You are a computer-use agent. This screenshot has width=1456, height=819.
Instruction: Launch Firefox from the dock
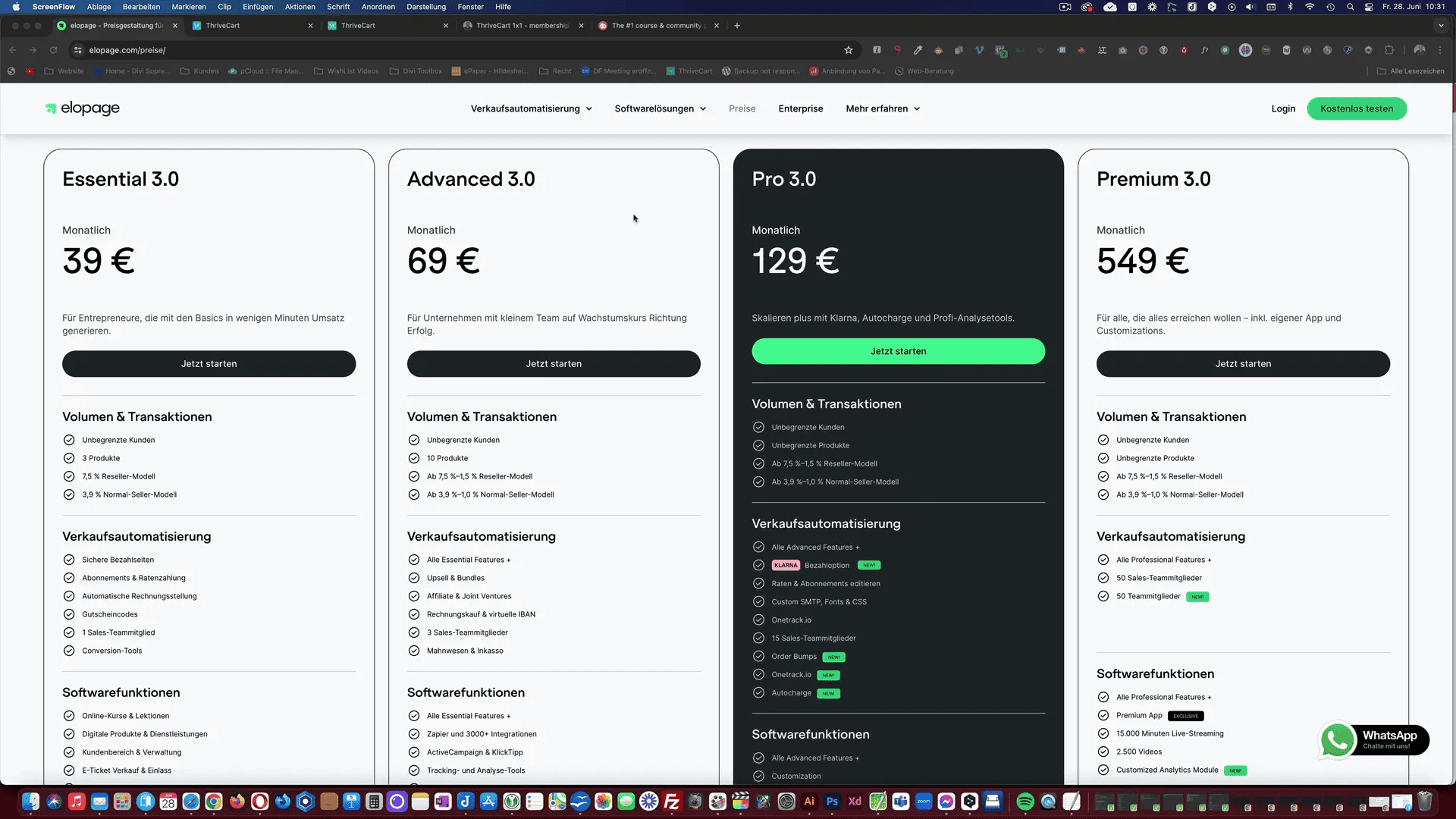[237, 802]
